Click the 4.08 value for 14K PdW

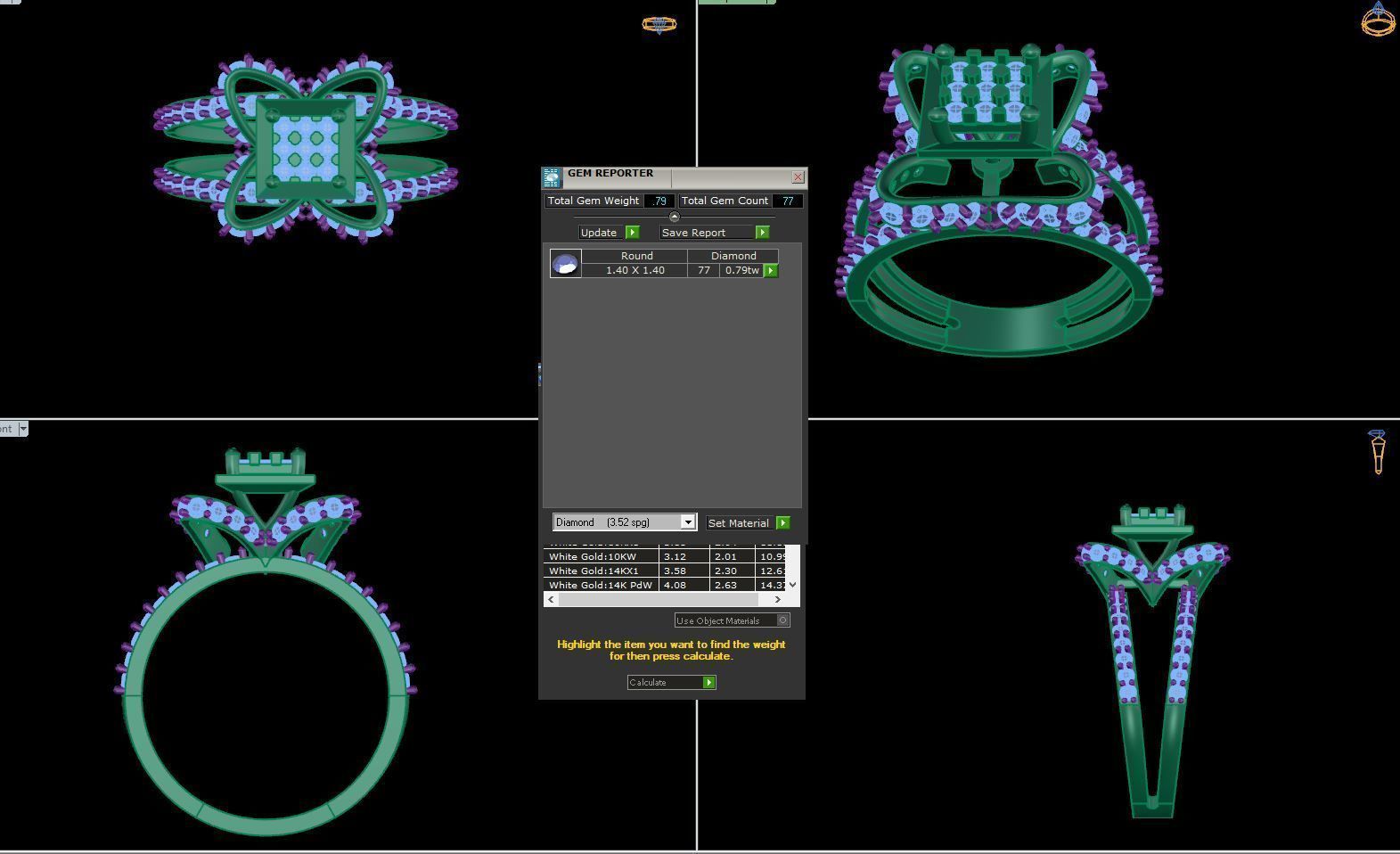click(684, 585)
